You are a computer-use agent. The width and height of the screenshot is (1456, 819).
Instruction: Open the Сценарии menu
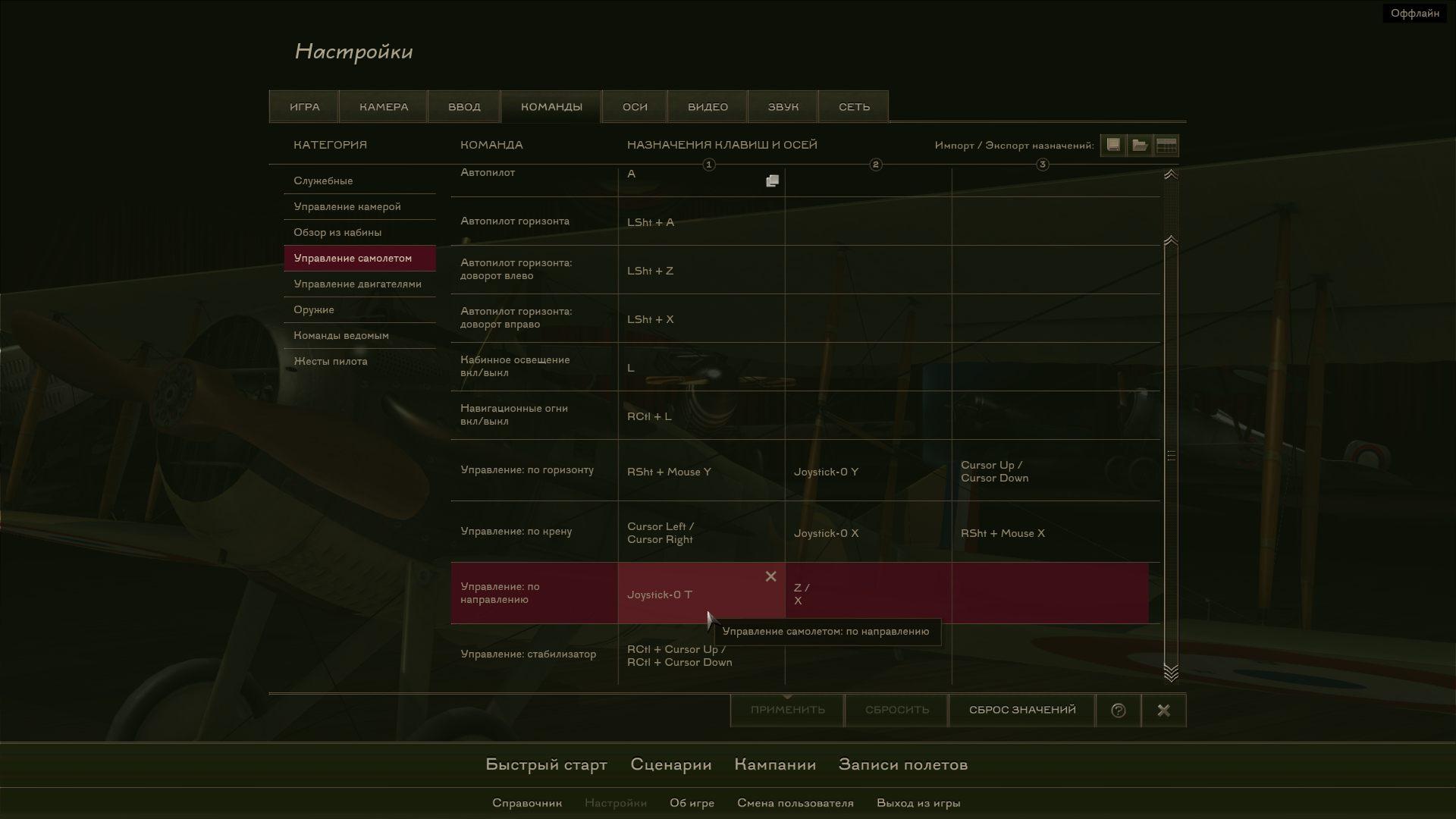pyautogui.click(x=671, y=764)
